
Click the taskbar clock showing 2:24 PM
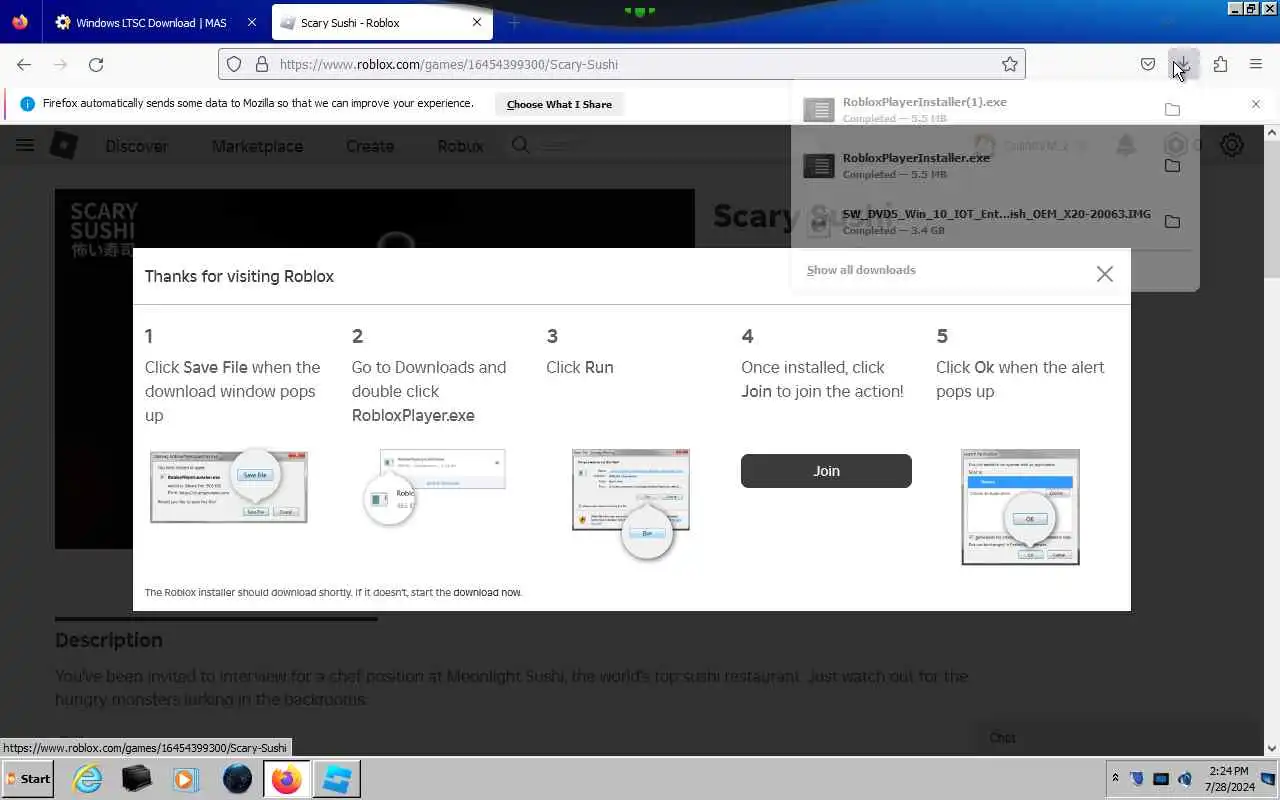(x=1228, y=779)
